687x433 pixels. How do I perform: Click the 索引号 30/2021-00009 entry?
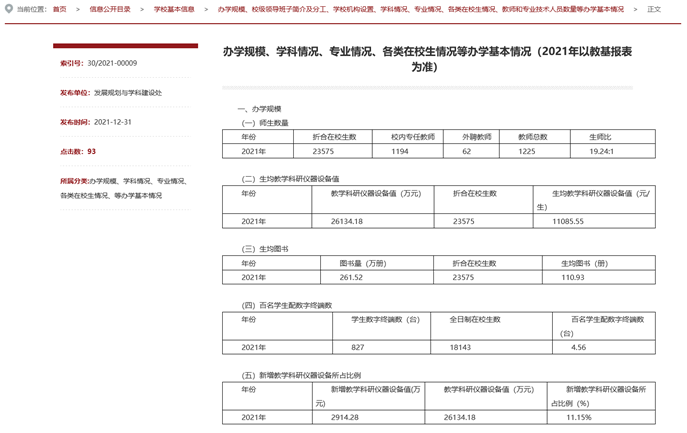[x=98, y=63]
